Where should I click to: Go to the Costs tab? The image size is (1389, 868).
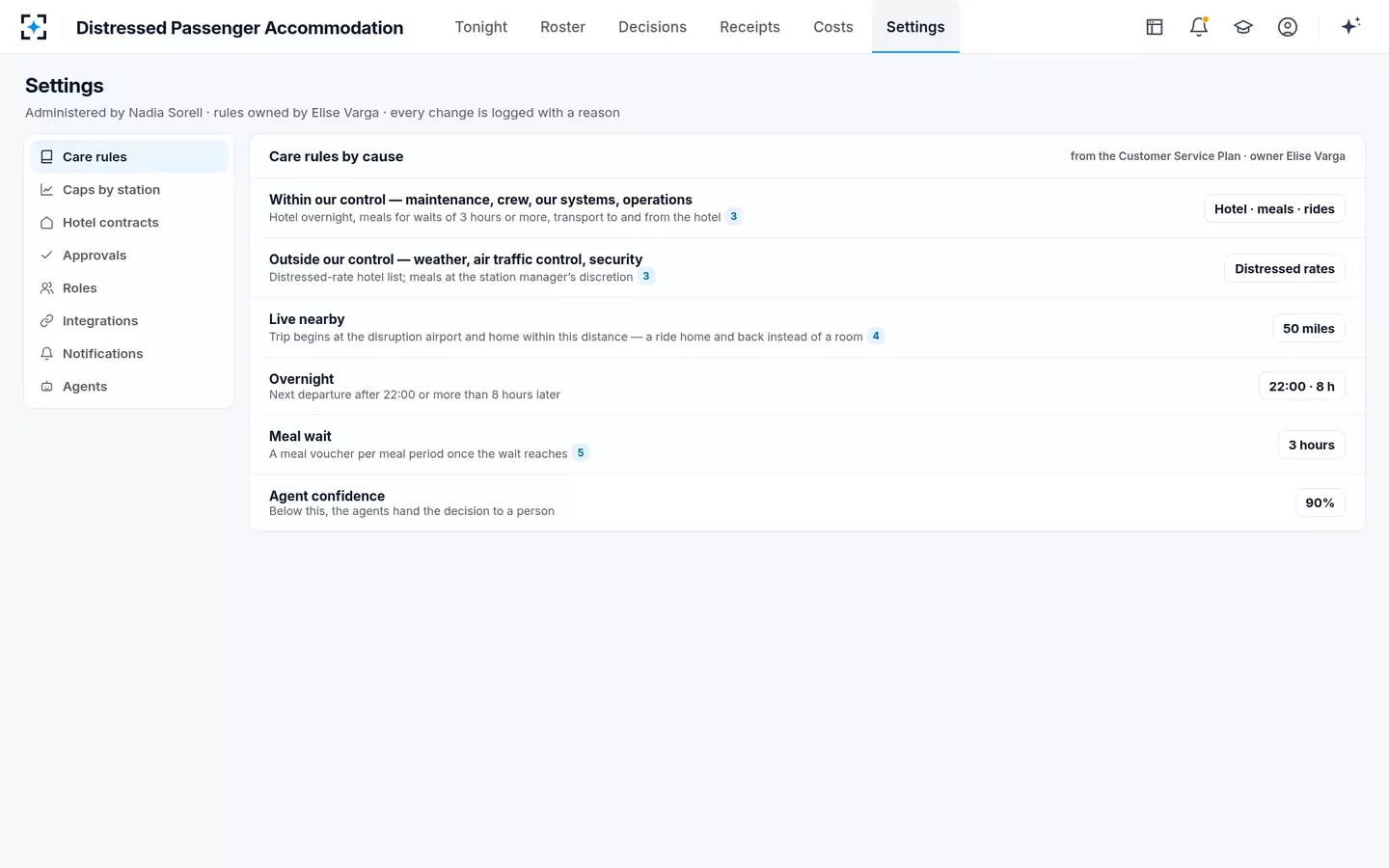833,27
